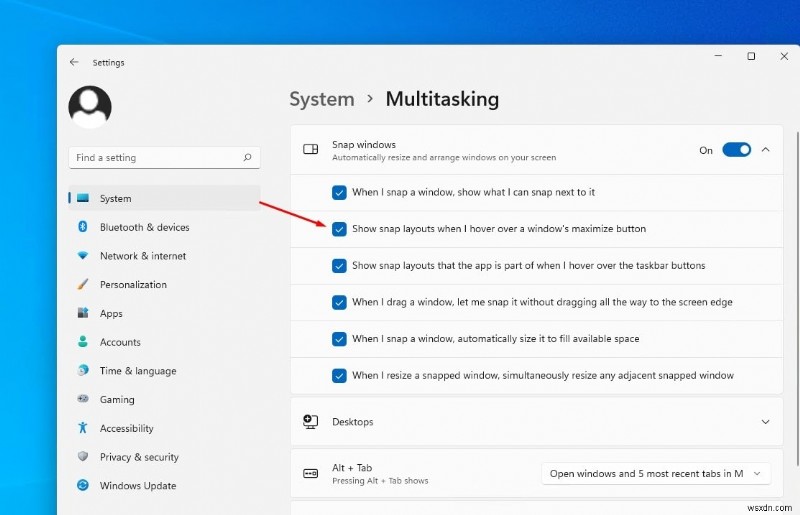Click the System monitor icon
The width and height of the screenshot is (800, 515).
coord(83,198)
